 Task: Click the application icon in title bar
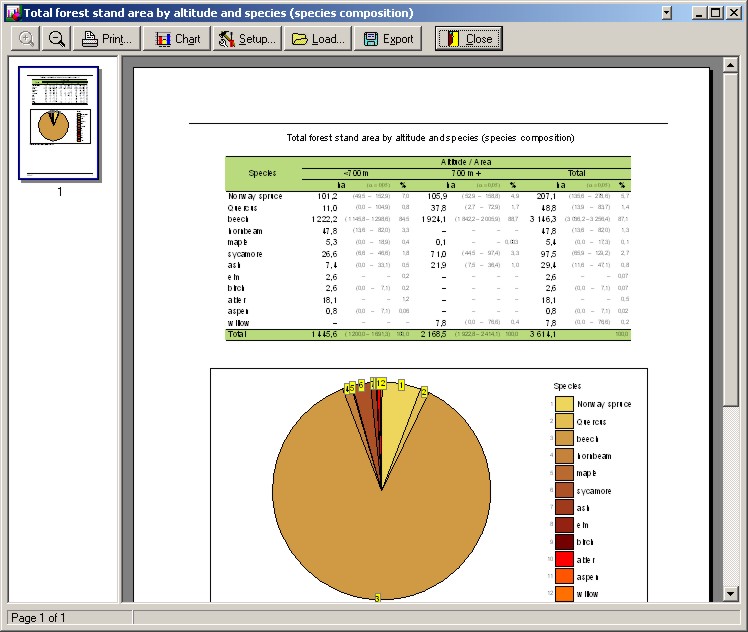coord(13,13)
